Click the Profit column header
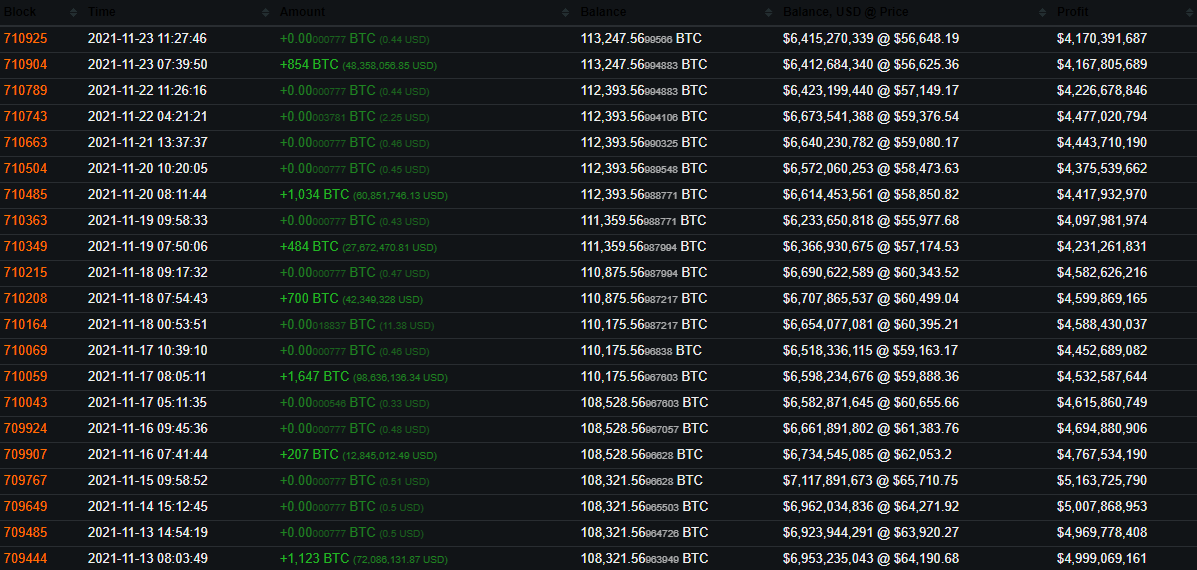 click(x=1073, y=12)
